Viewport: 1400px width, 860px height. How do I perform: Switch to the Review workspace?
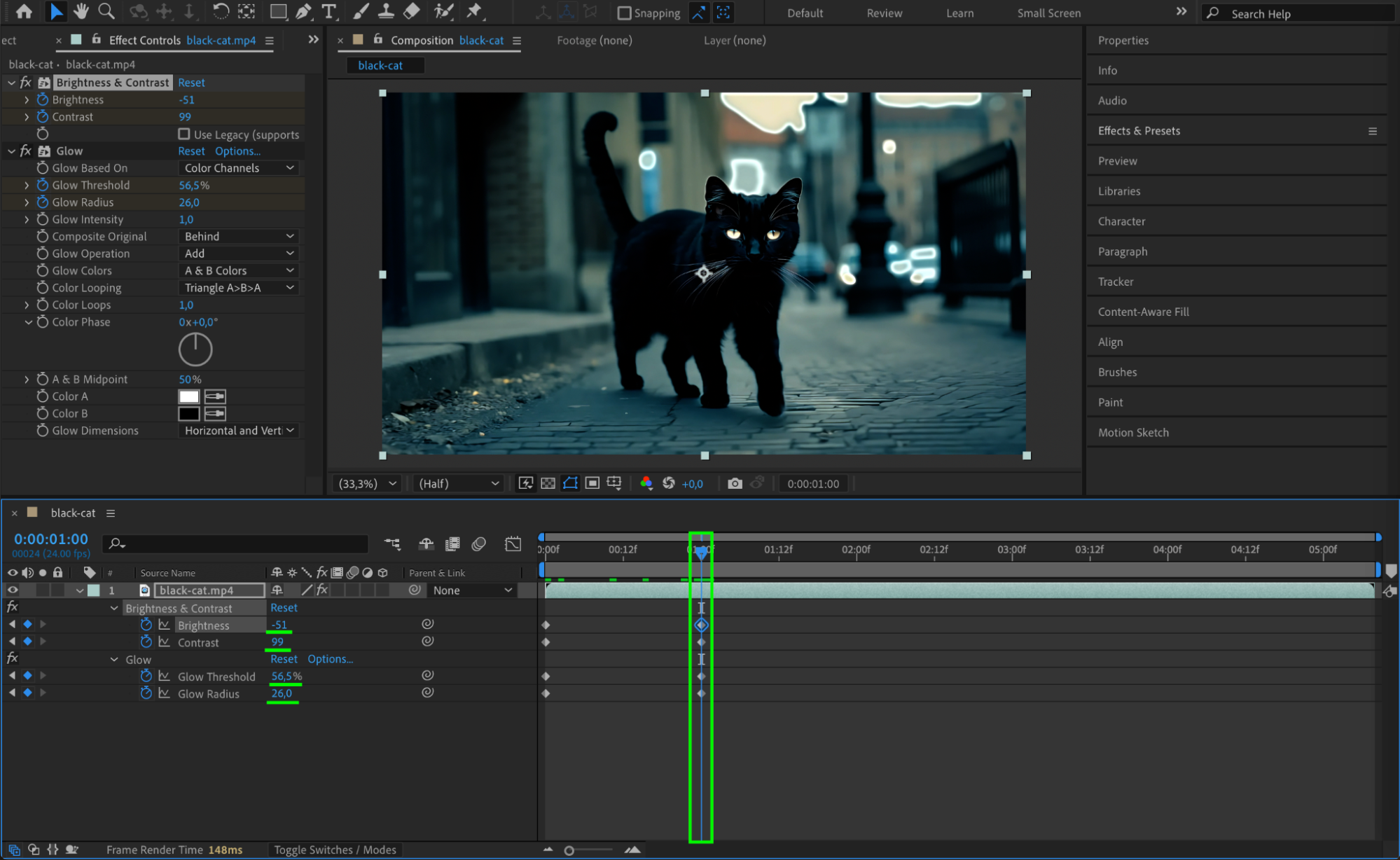coord(884,13)
